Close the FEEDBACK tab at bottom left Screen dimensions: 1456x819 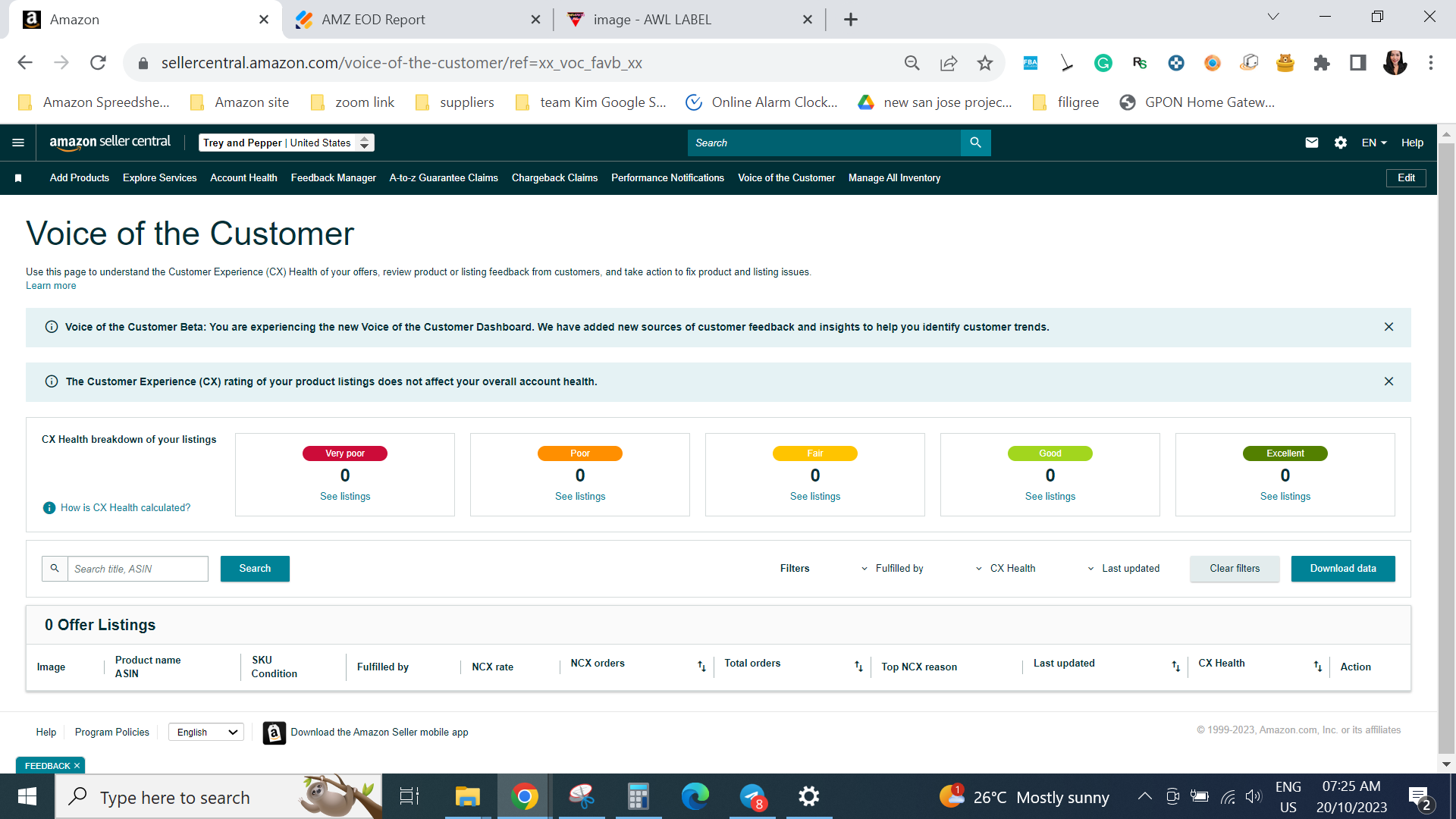pos(77,766)
